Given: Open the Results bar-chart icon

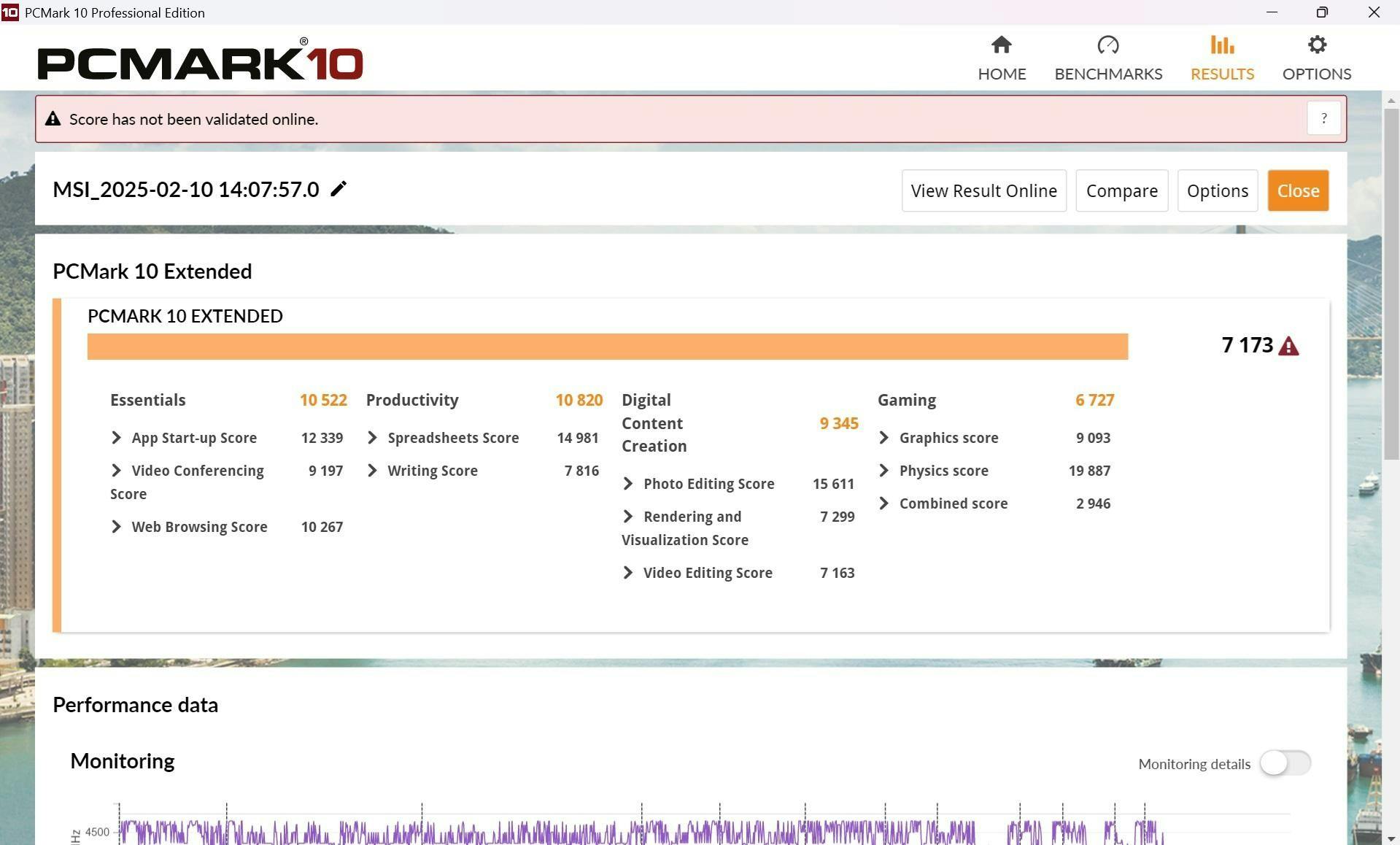Looking at the screenshot, I should tap(1222, 45).
